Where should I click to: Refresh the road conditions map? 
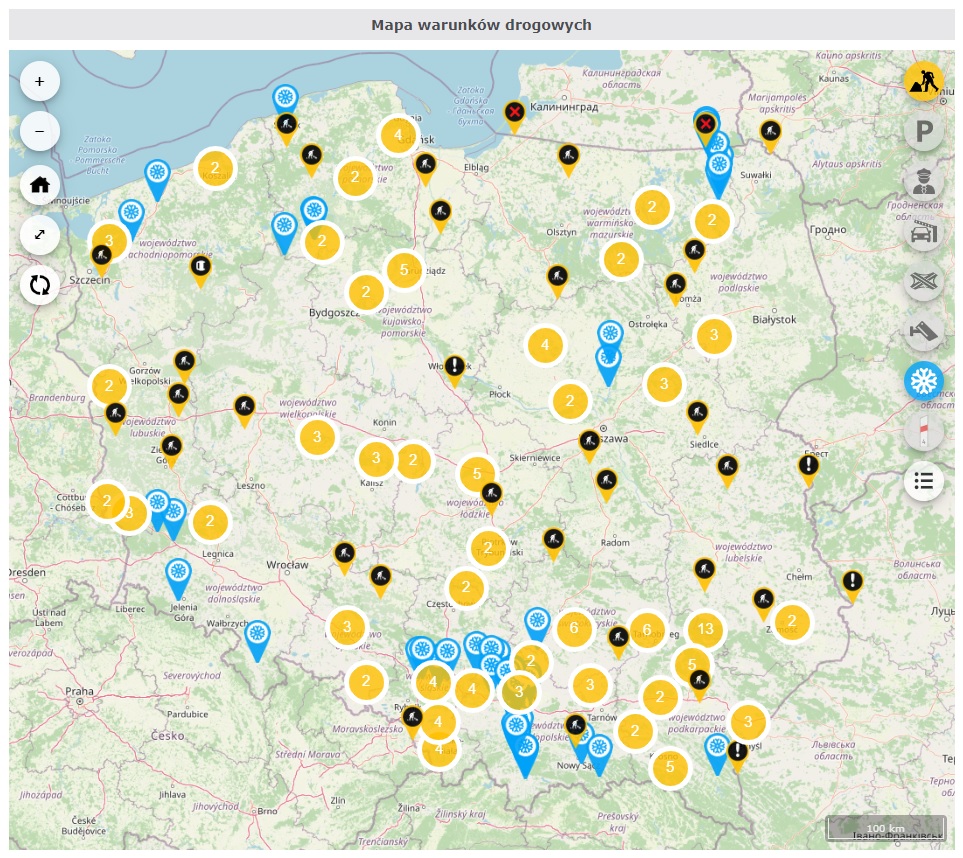[40, 285]
